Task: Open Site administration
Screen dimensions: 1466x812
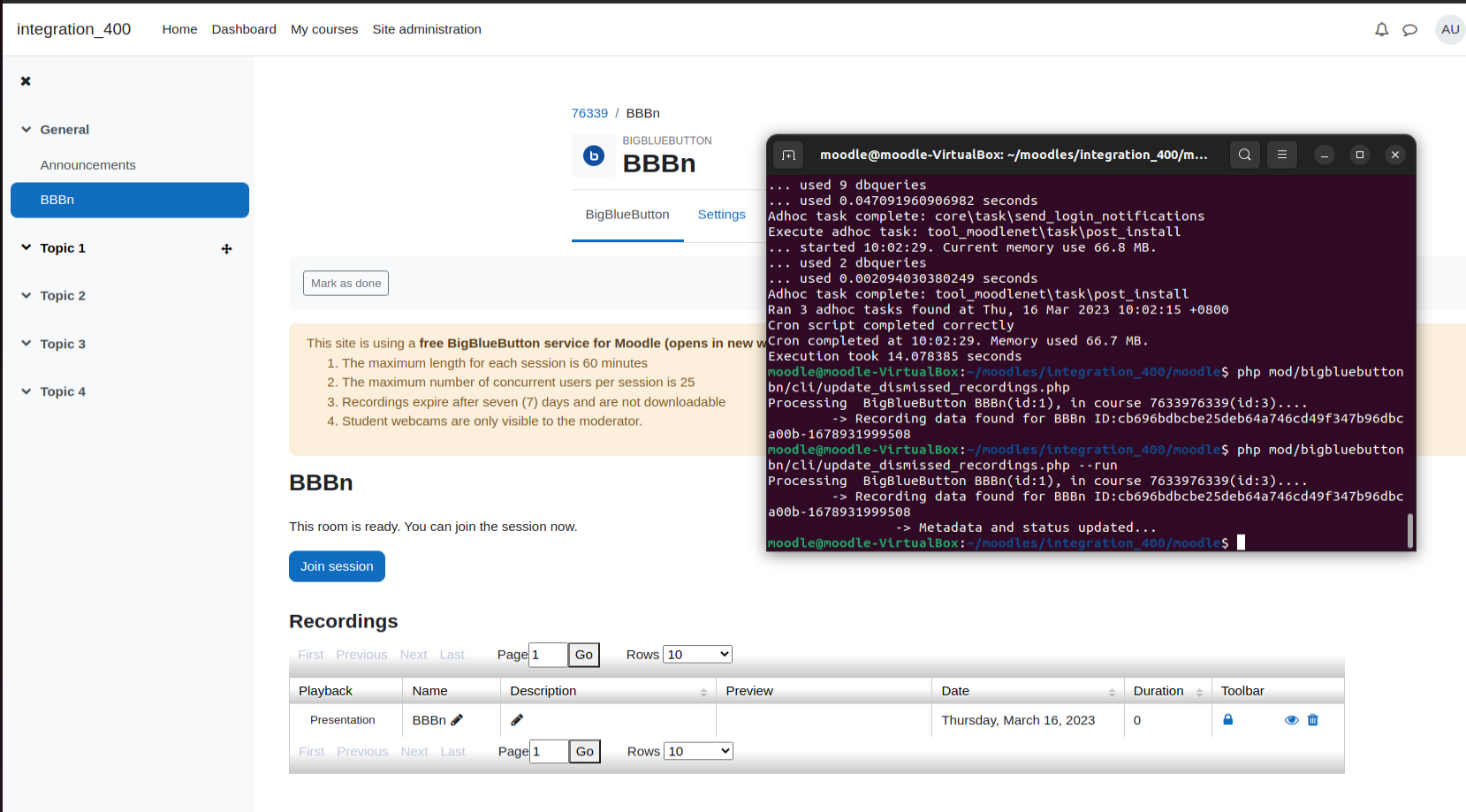Action: click(x=427, y=29)
